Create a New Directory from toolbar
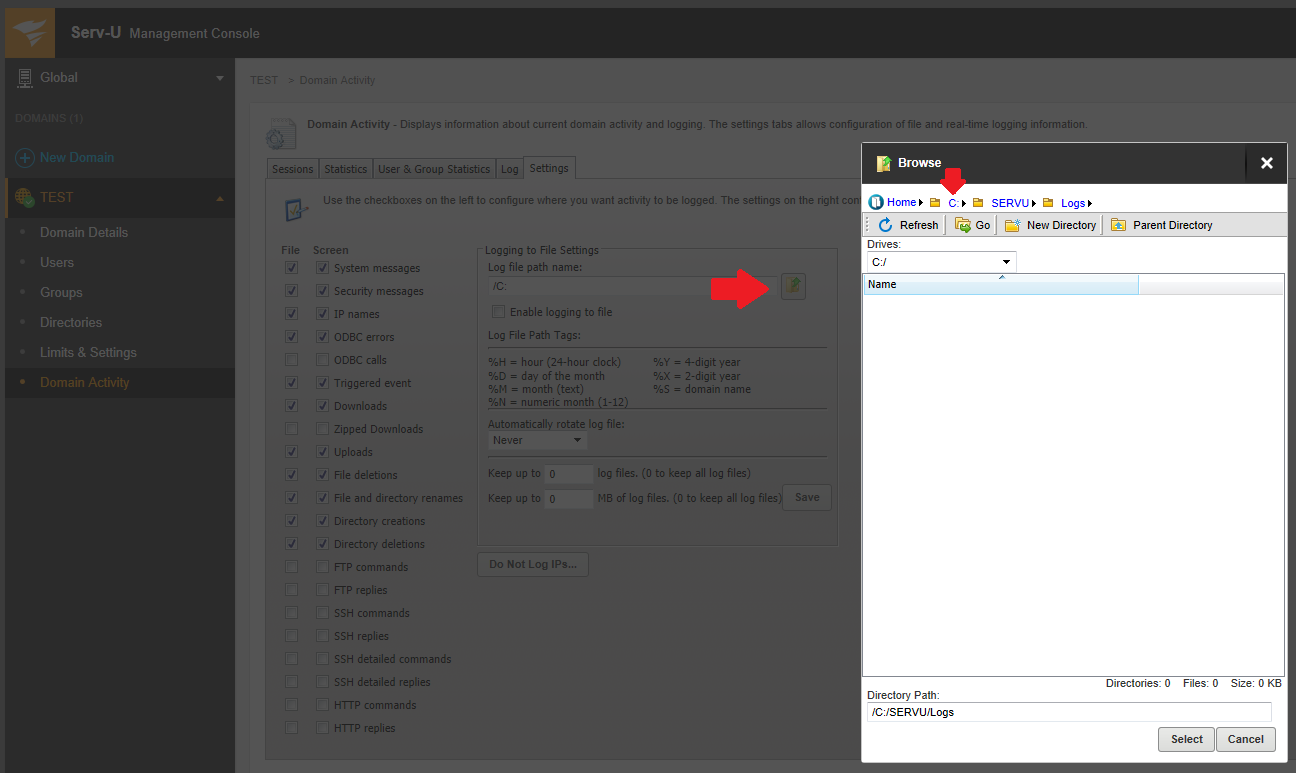 [x=1050, y=225]
